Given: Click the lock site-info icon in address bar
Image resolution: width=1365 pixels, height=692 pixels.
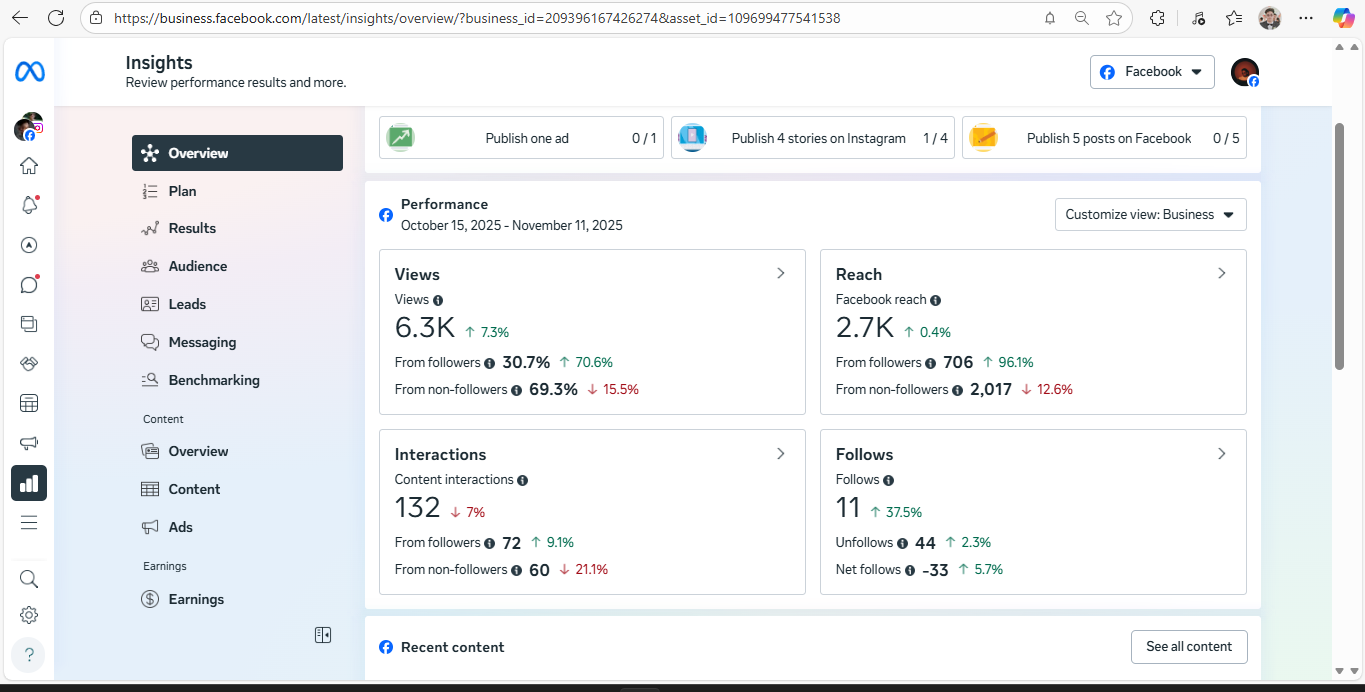Looking at the screenshot, I should 96,18.
